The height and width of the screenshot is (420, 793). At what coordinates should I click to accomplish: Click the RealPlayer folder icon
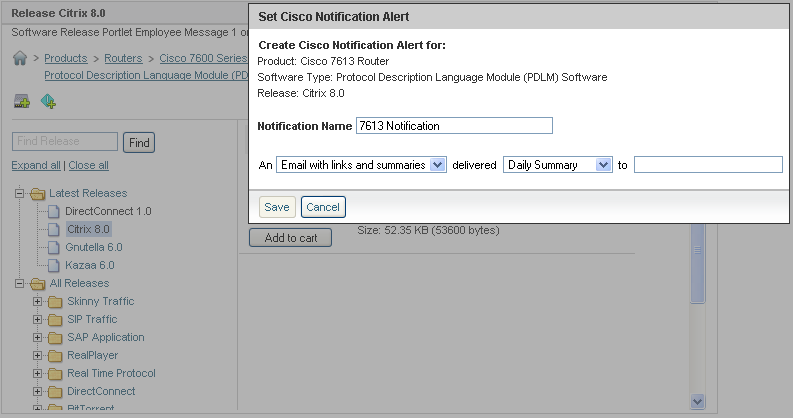(55, 356)
